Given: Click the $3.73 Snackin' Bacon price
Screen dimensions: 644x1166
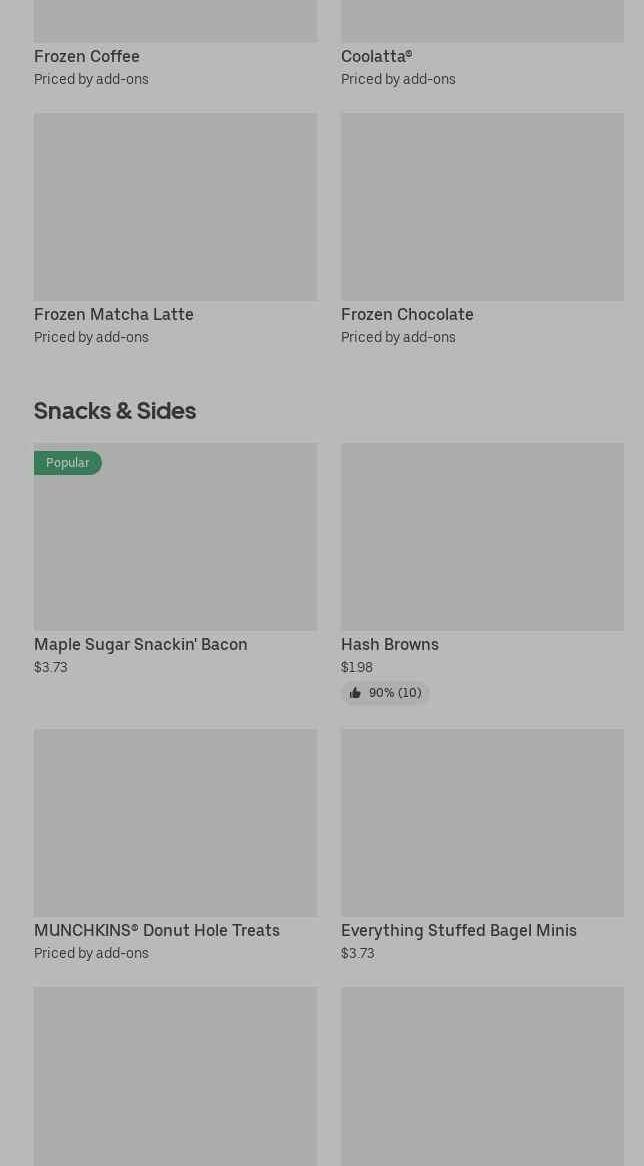Looking at the screenshot, I should pos(51,668).
